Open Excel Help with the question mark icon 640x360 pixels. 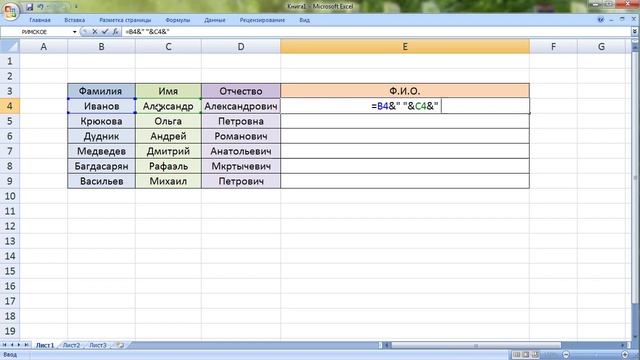pyautogui.click(x=601, y=20)
